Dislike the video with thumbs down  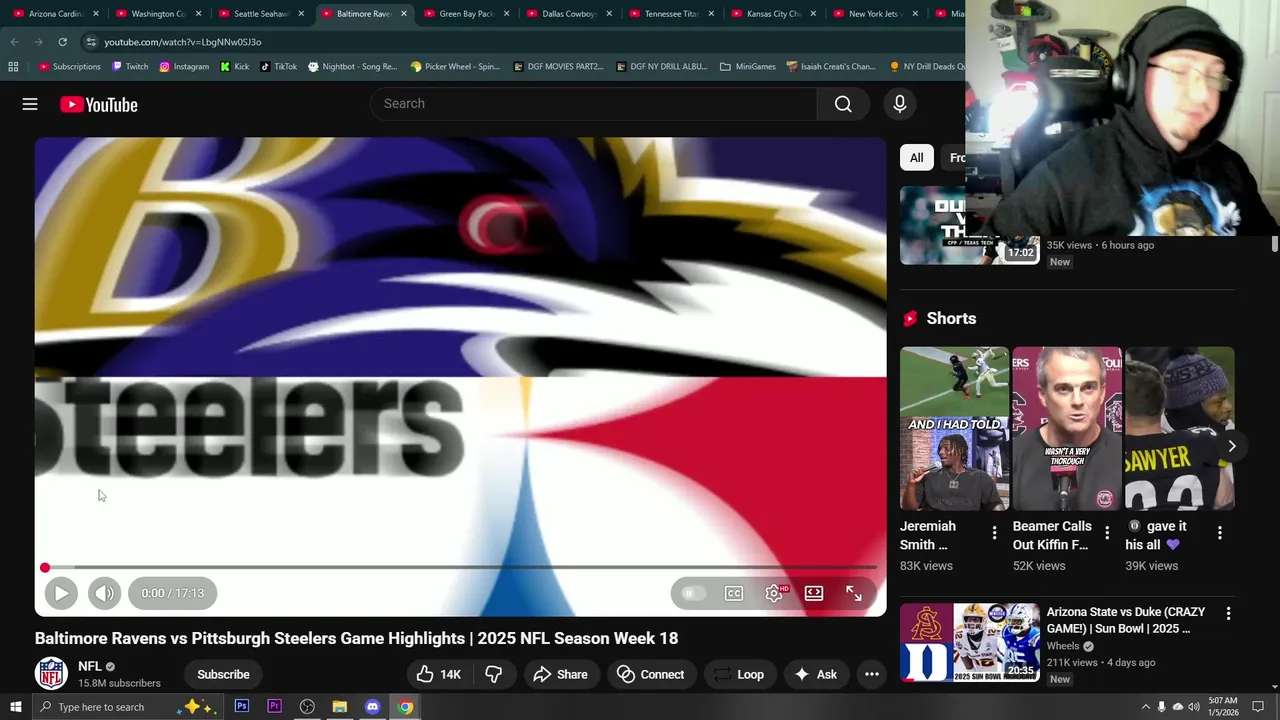[494, 674]
